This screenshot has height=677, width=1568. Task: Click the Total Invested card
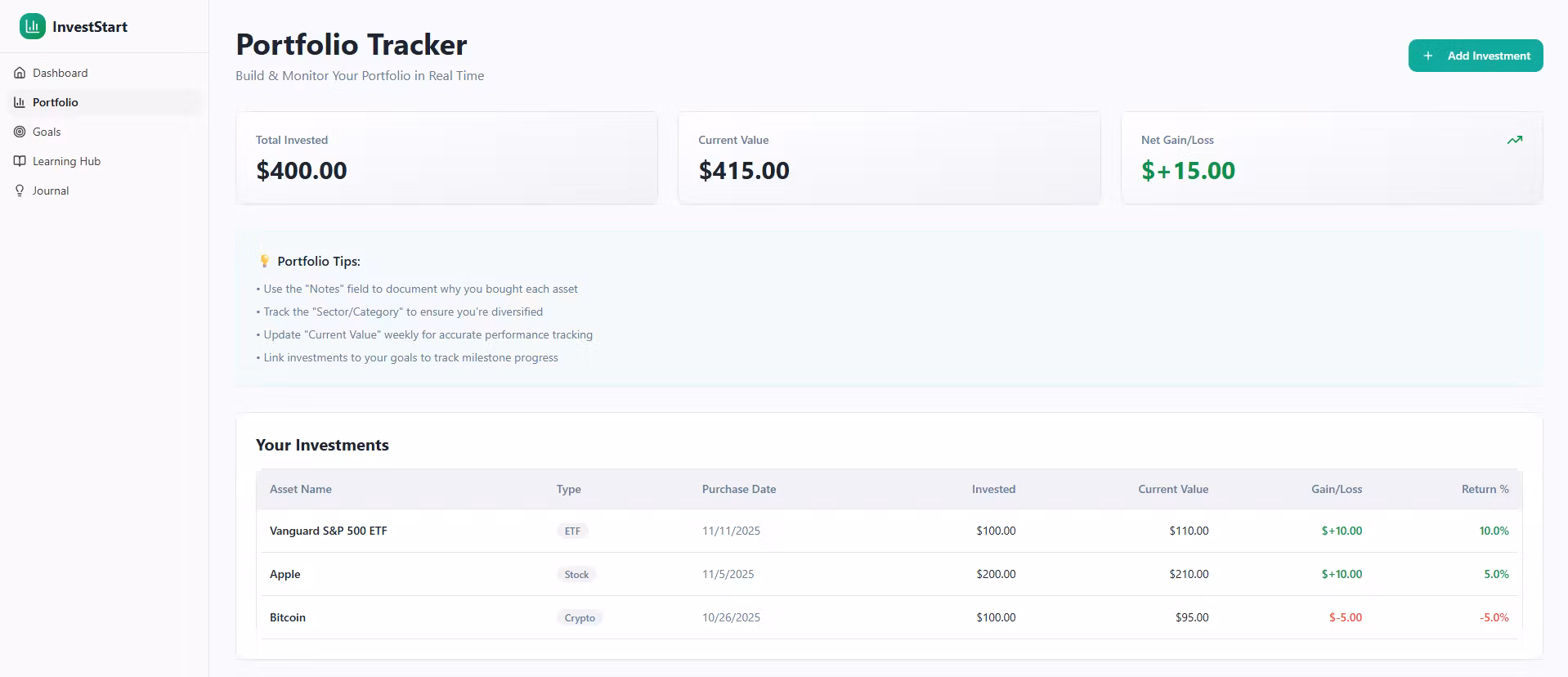tap(446, 157)
